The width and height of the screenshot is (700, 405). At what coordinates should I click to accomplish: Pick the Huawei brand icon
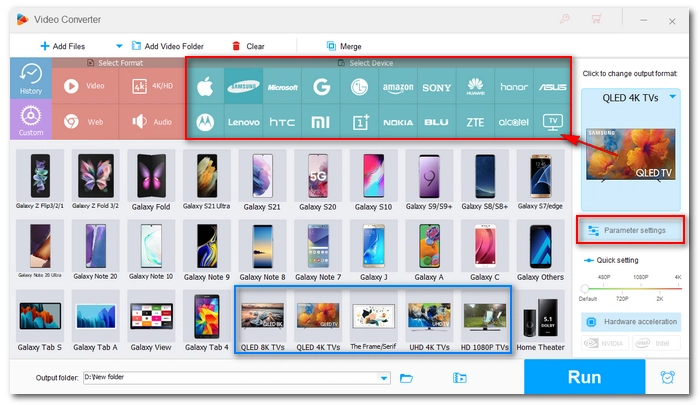coord(475,87)
